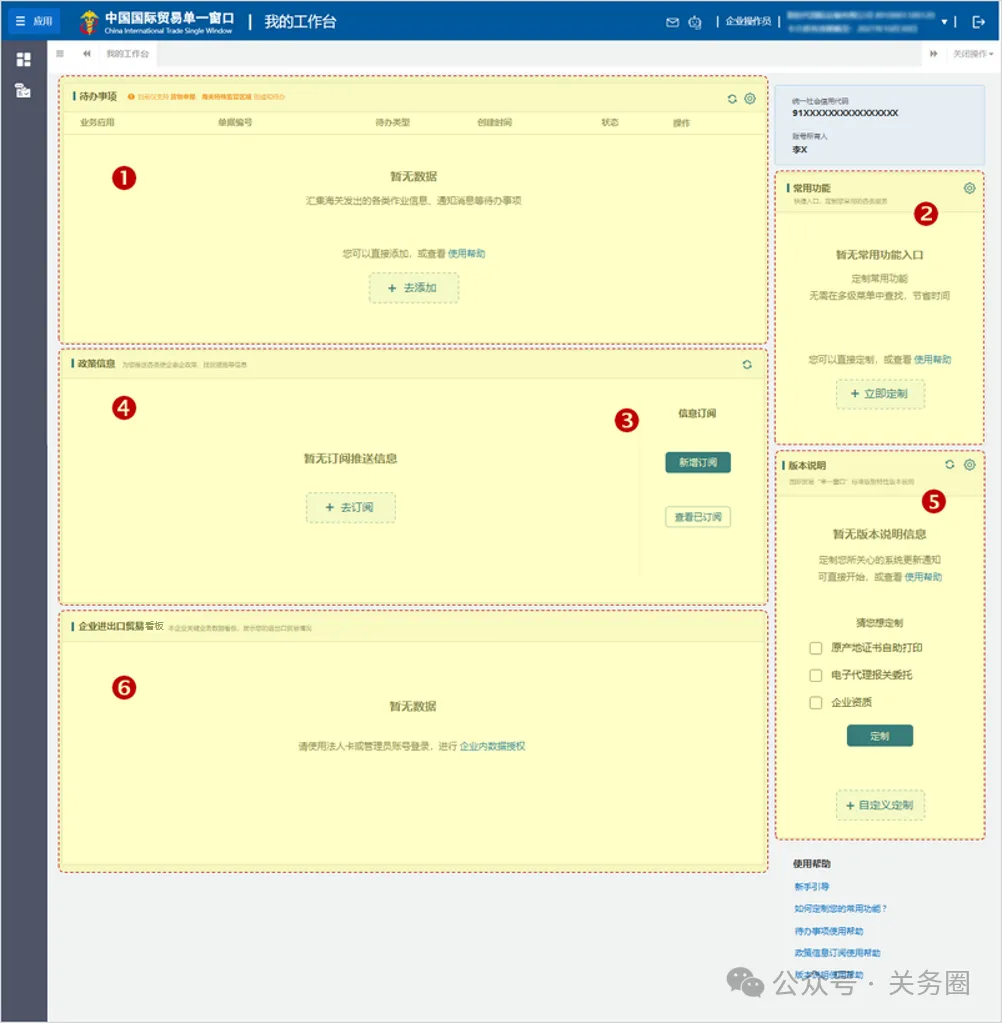
Task: Click the 待办类型 column header
Action: coord(392,122)
